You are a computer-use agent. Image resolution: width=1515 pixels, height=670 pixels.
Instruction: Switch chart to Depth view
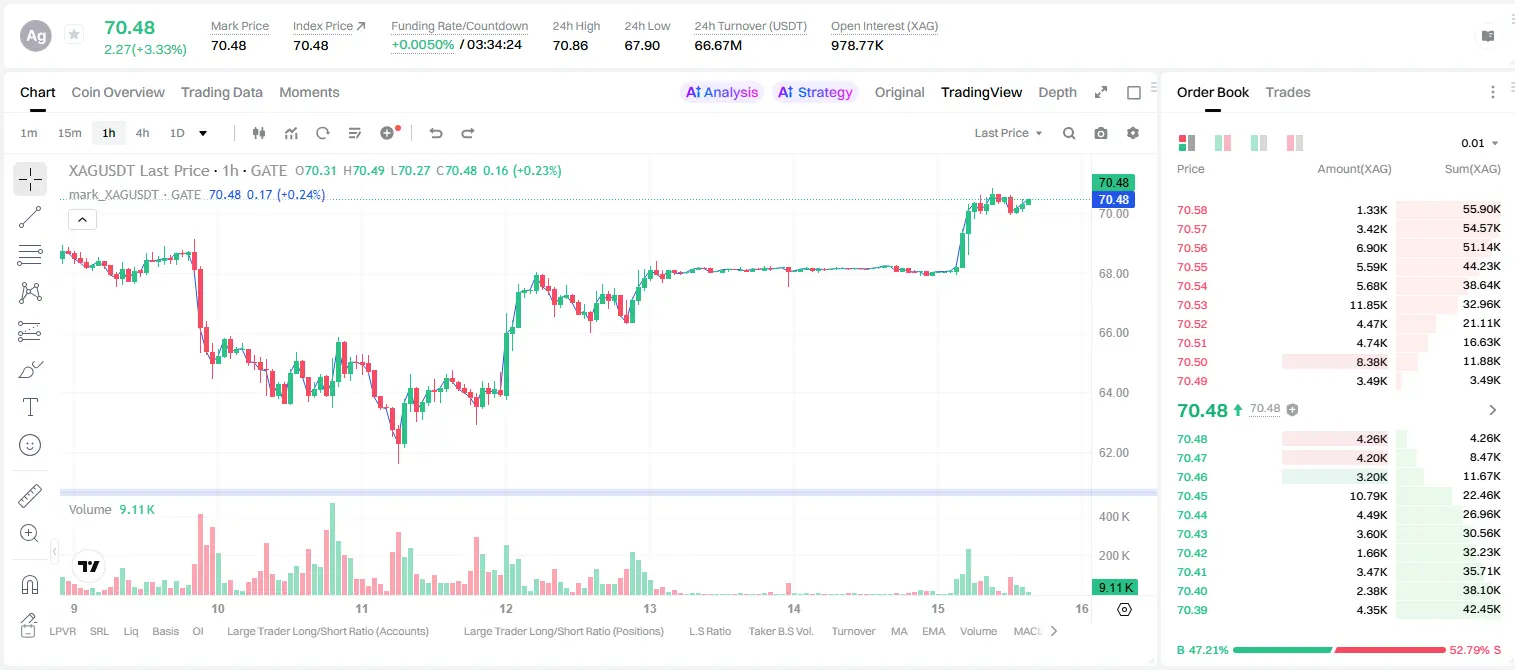point(1057,92)
